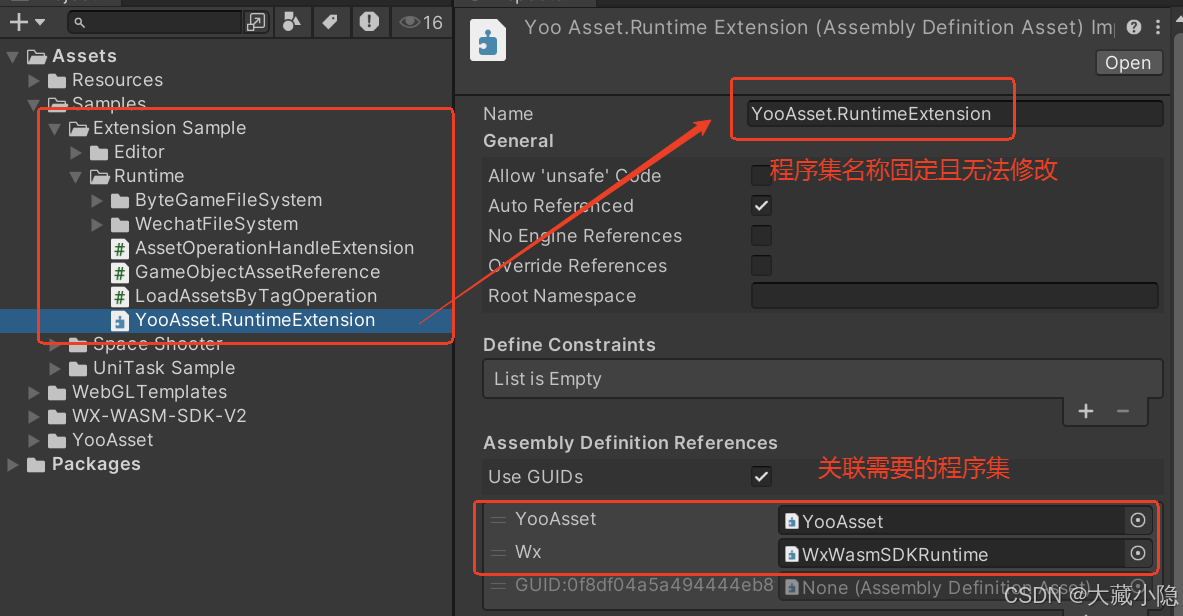The image size is (1183, 616).
Task: Open object picker for WxWasmSDKRuntime reference
Action: (1138, 553)
